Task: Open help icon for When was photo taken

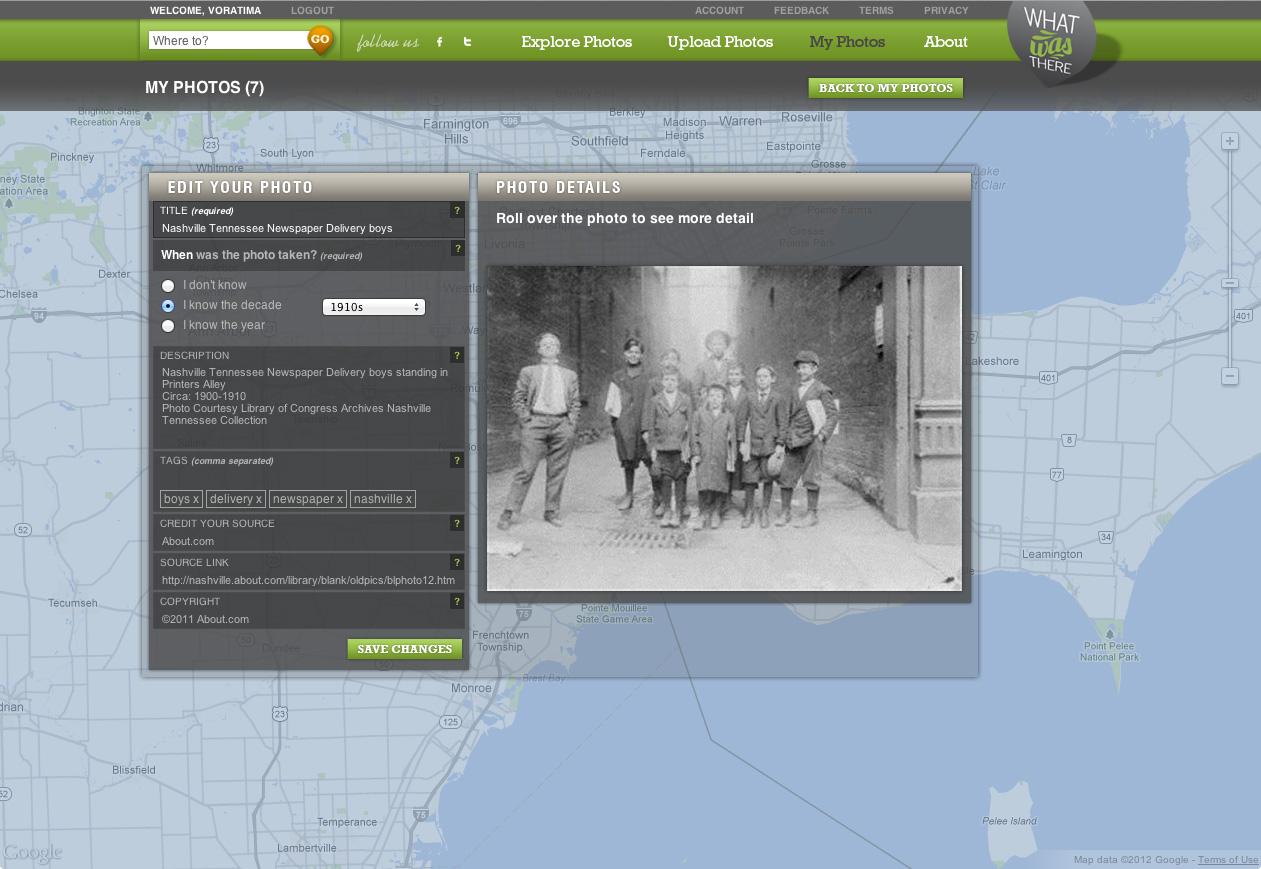Action: click(457, 248)
